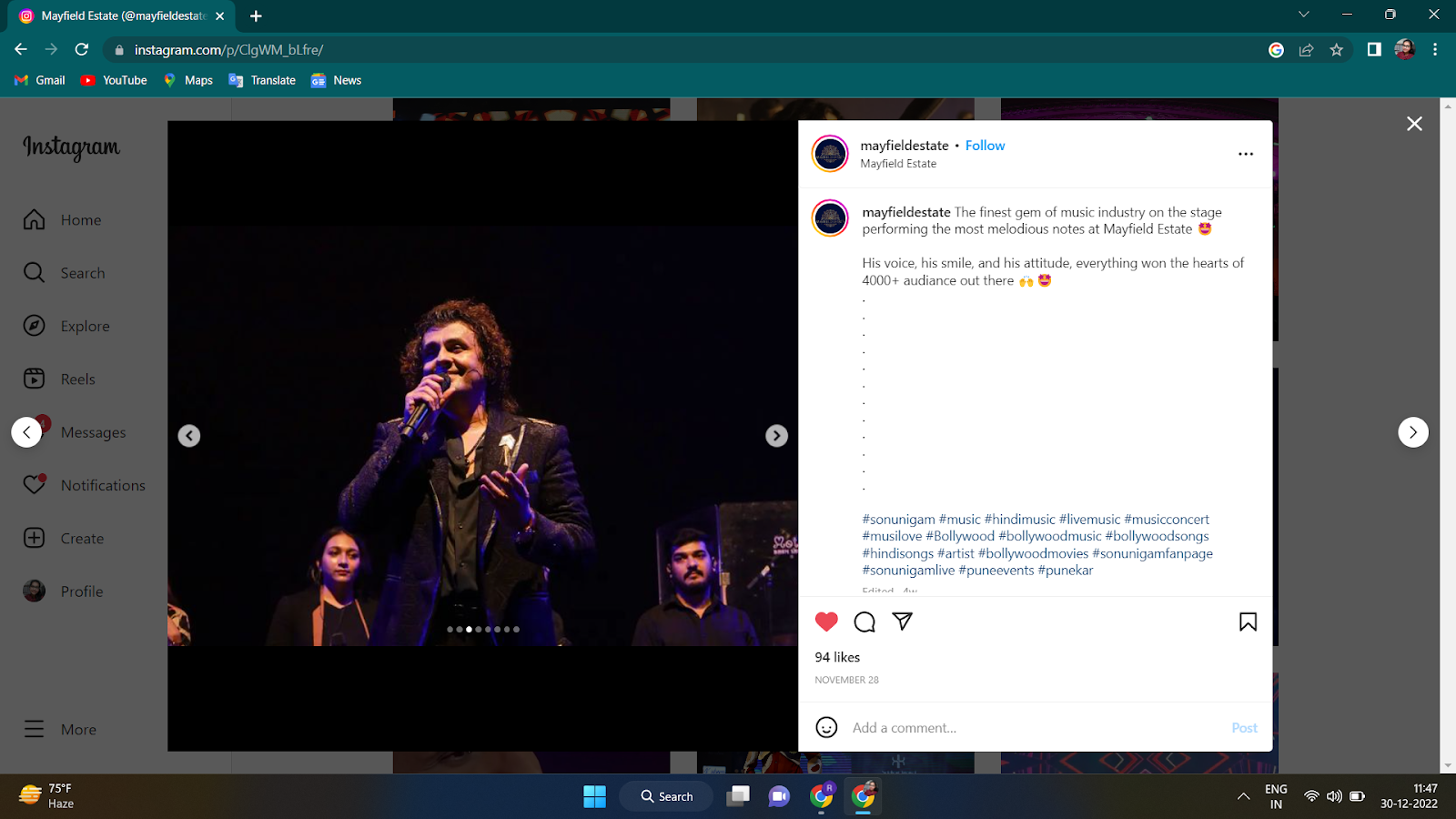The height and width of the screenshot is (819, 1456).
Task: Open #sonunigam hashtag
Action: [x=898, y=520]
